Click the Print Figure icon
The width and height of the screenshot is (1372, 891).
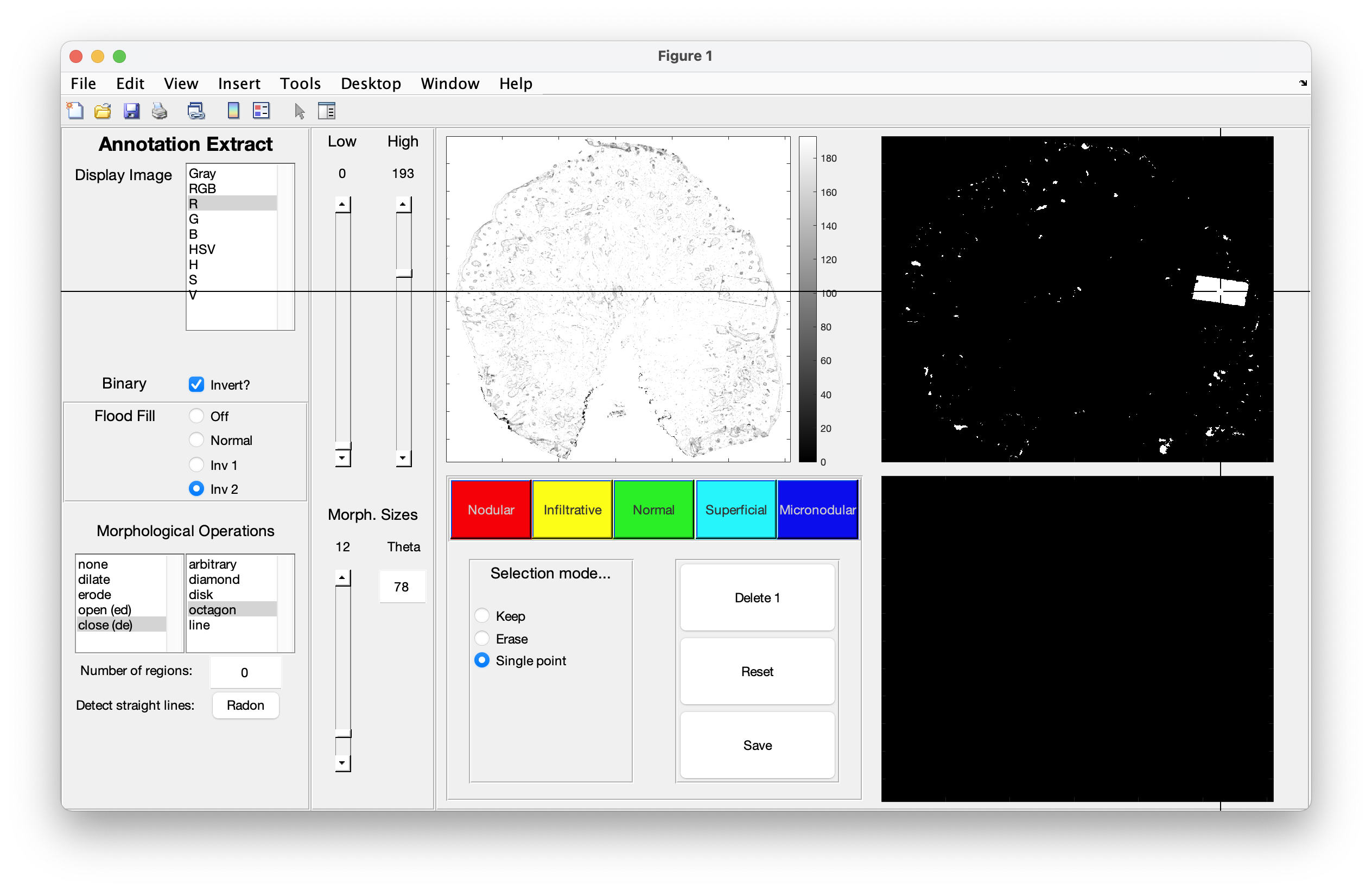pos(160,111)
